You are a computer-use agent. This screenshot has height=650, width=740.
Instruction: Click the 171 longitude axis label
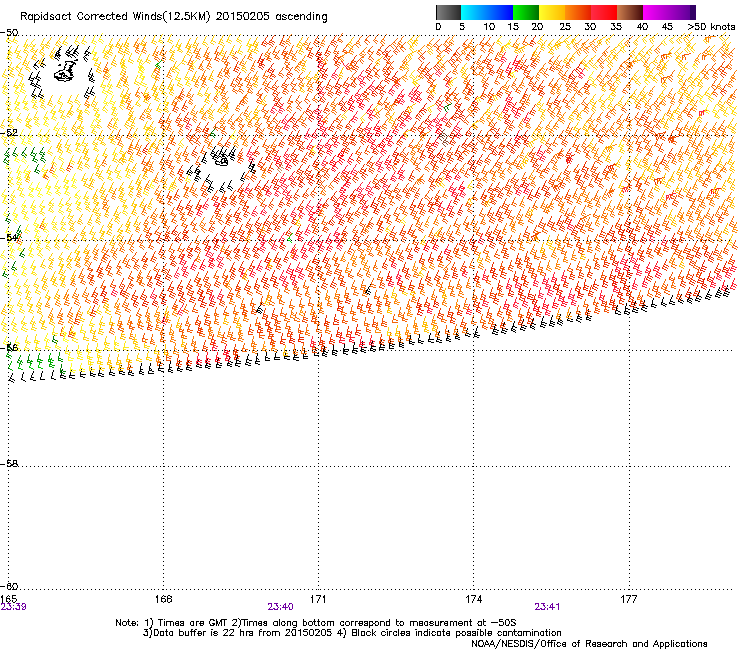318,599
